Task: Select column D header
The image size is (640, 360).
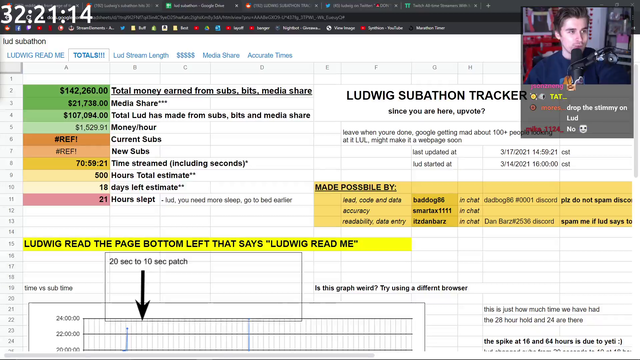Action: pos(262,67)
